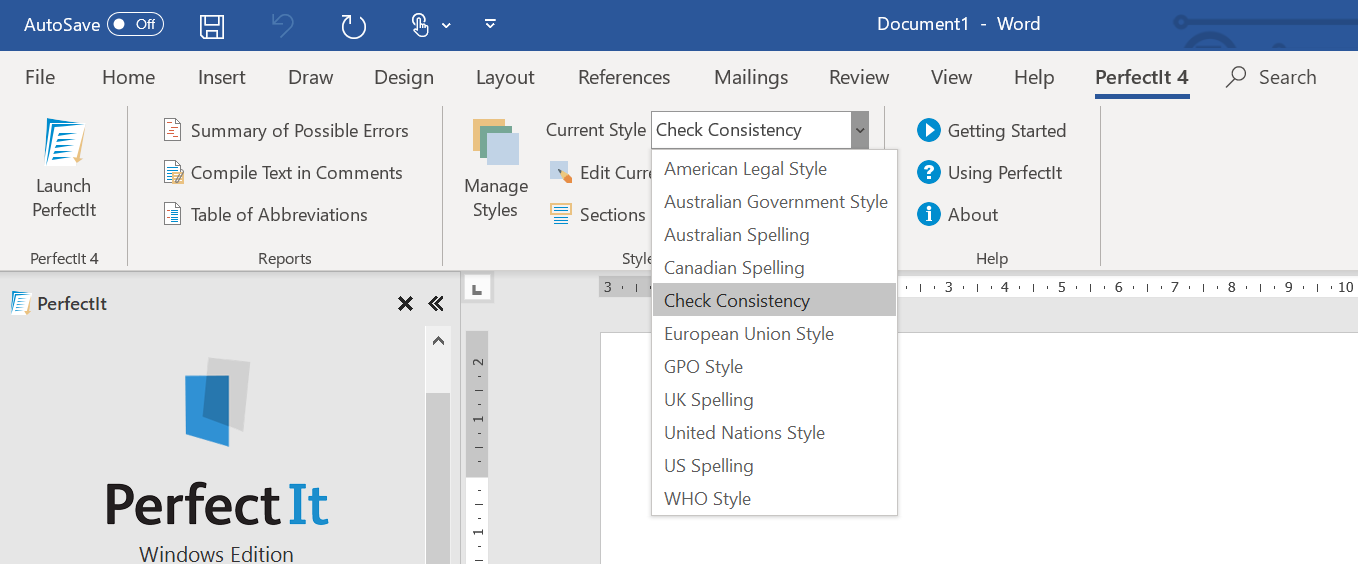Open the View tab
Viewport: 1358px width, 564px height.
[951, 77]
